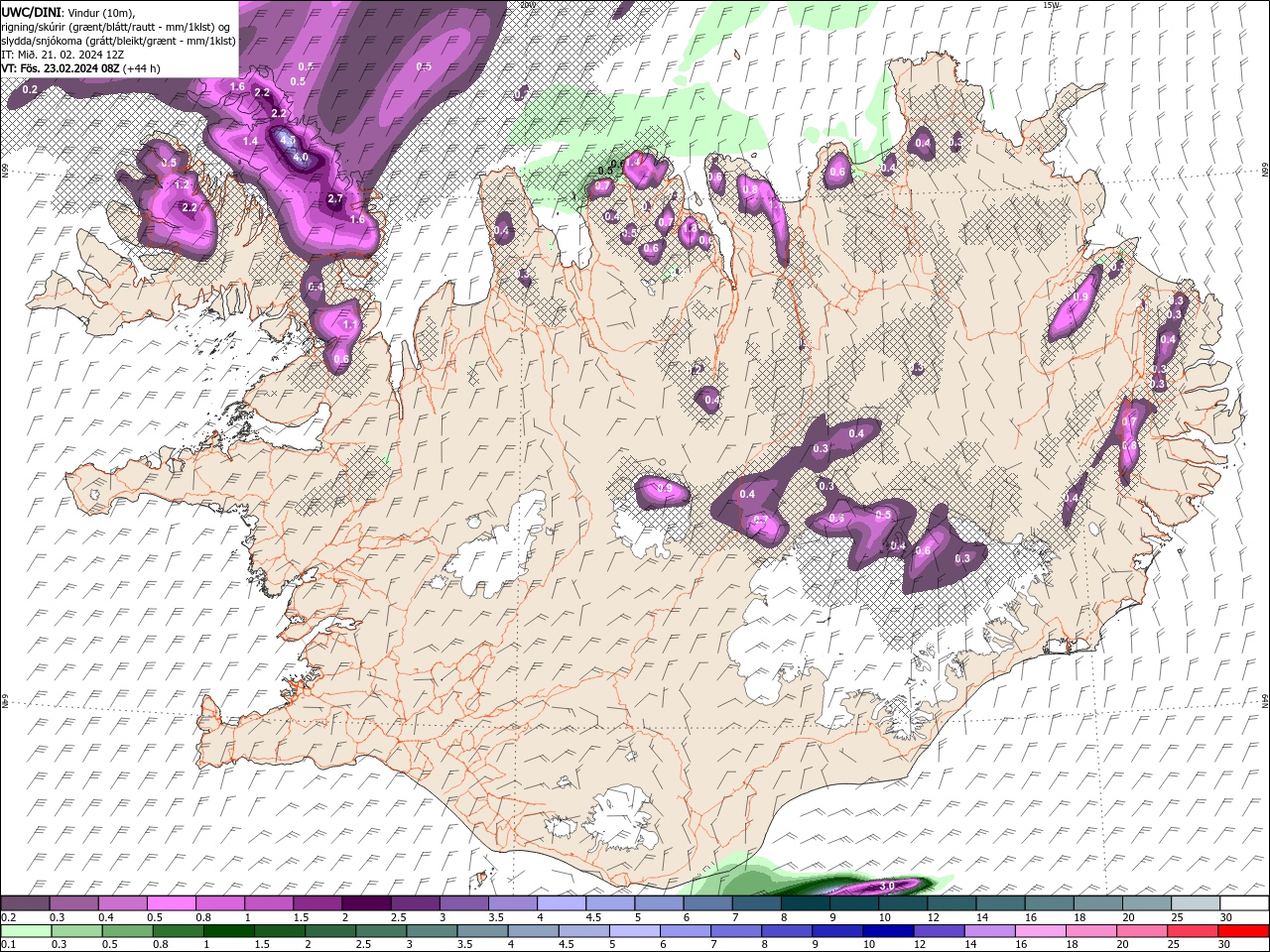
Task: Select snow legend swatch between 4 and 4.5
Action: 562,903
